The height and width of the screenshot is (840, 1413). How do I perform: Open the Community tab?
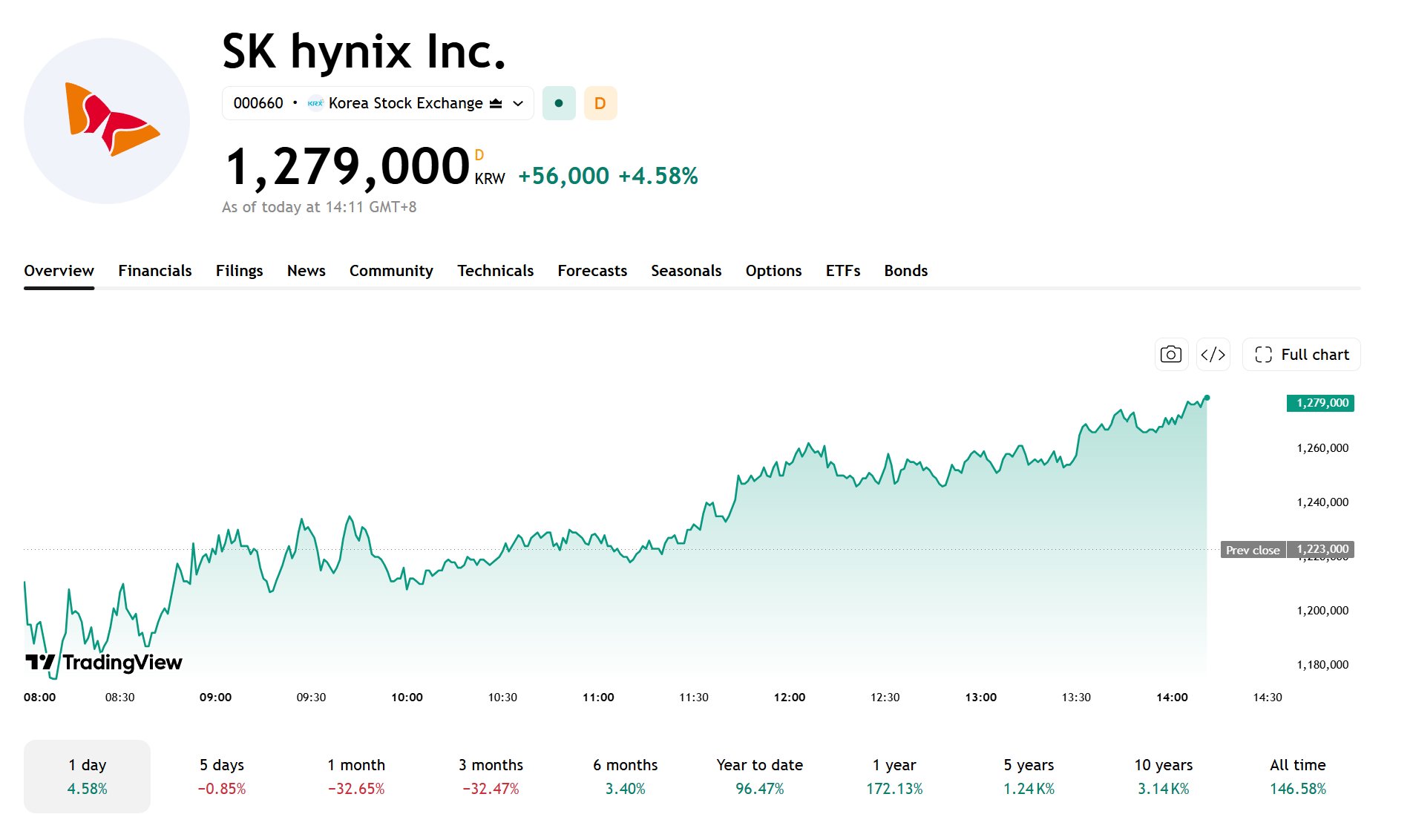[391, 271]
